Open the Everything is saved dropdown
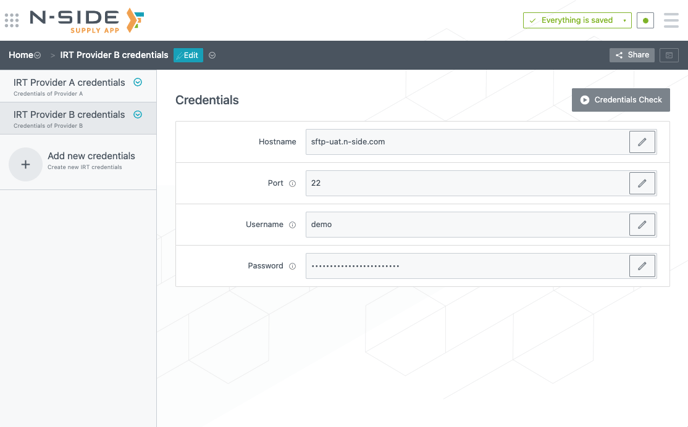688x427 pixels. (625, 20)
